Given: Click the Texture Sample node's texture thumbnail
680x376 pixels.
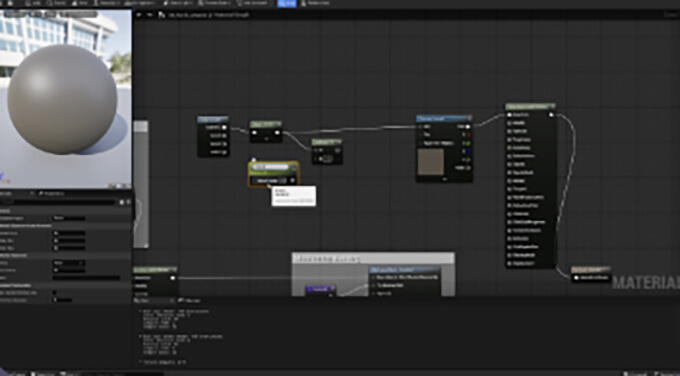Looking at the screenshot, I should click(x=431, y=162).
